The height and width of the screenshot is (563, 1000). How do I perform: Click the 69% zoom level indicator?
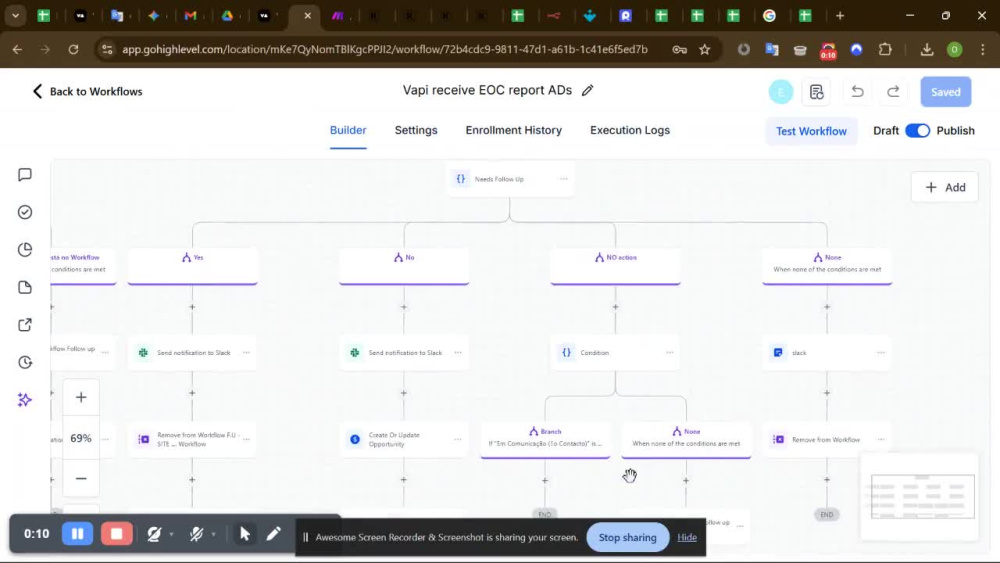(x=81, y=438)
